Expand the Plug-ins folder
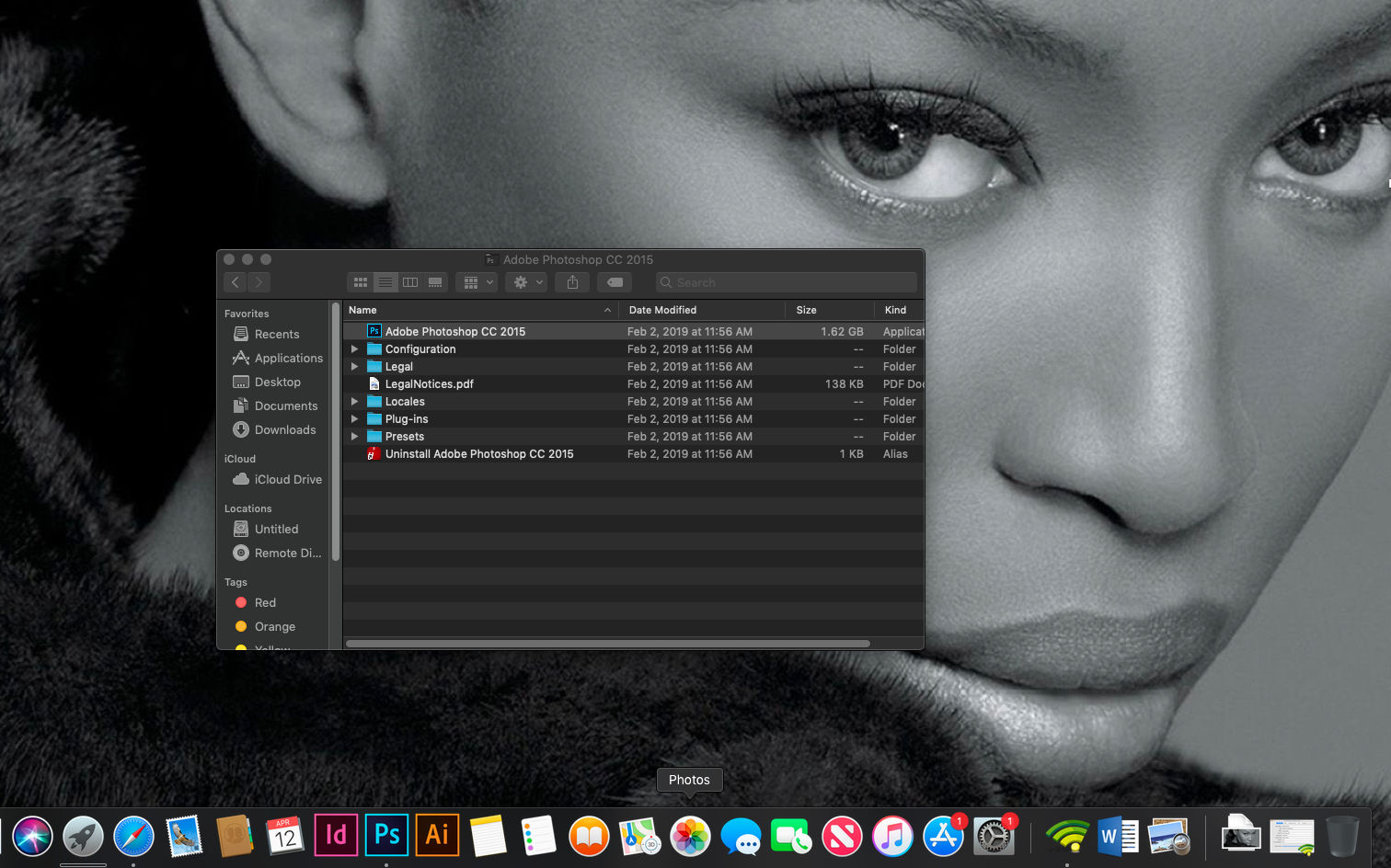Screen dimensions: 1391x868 point(354,419)
